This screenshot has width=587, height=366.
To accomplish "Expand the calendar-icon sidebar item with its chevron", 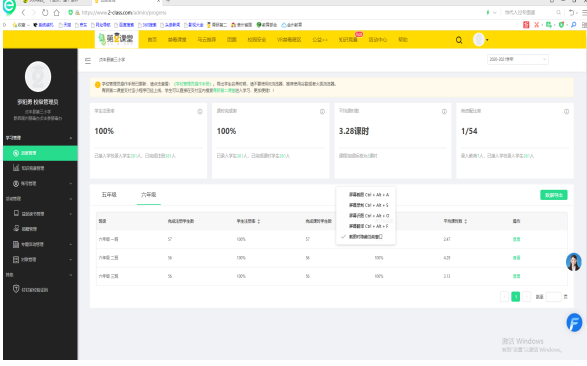I will [x=71, y=260].
